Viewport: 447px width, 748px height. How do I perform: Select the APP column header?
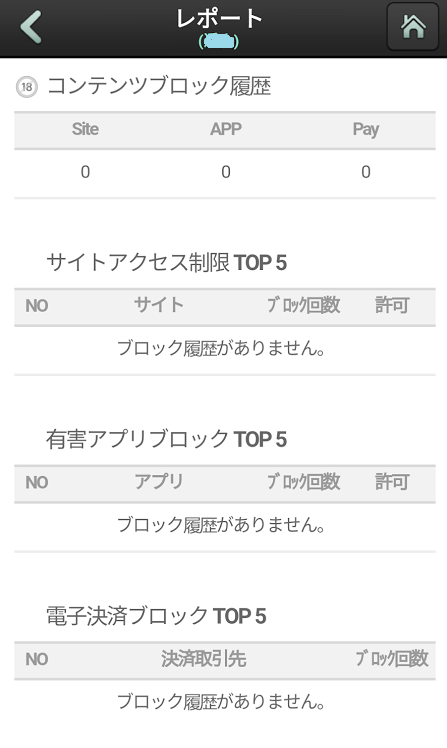click(x=226, y=129)
